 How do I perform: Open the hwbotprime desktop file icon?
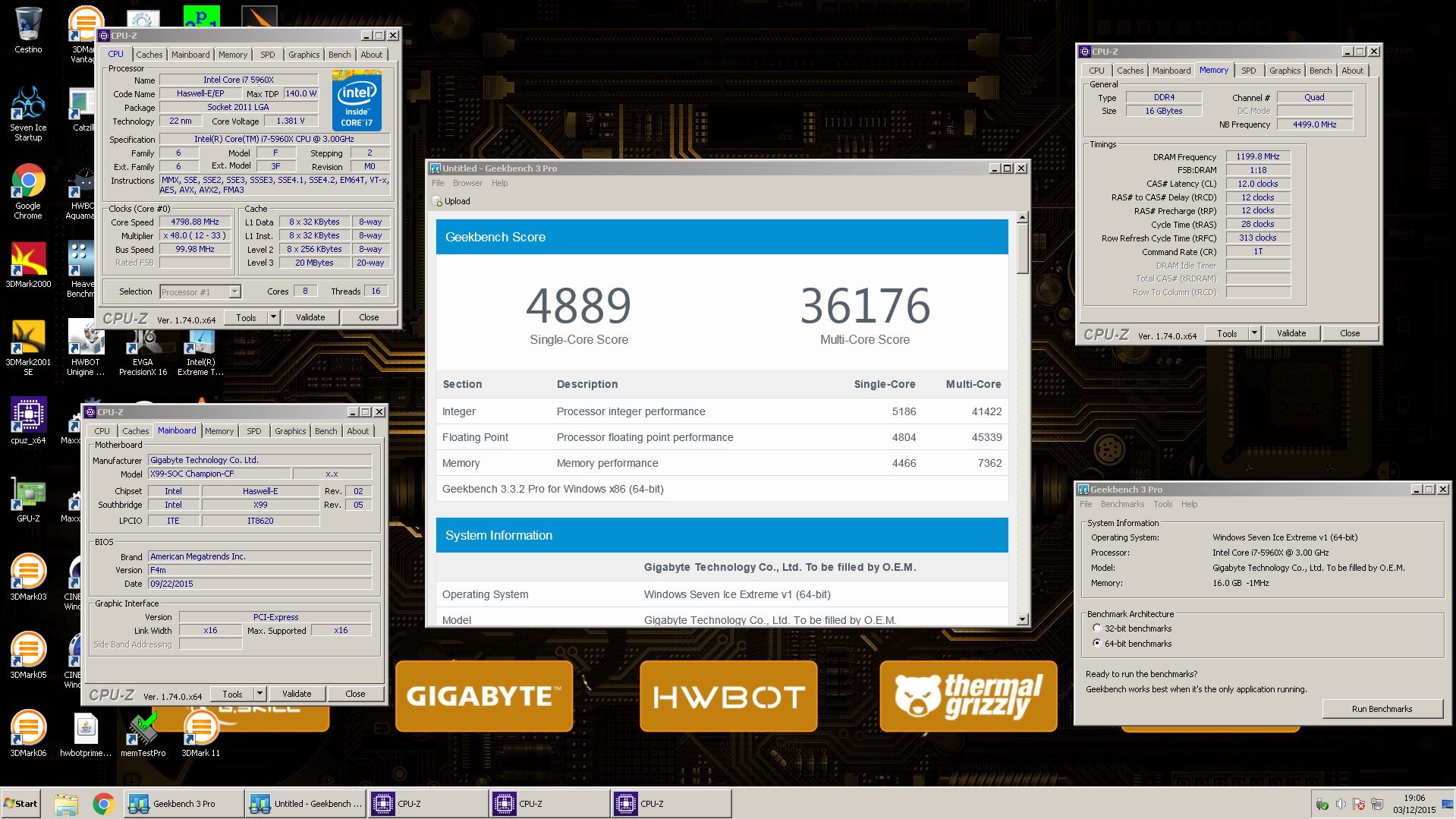[86, 734]
